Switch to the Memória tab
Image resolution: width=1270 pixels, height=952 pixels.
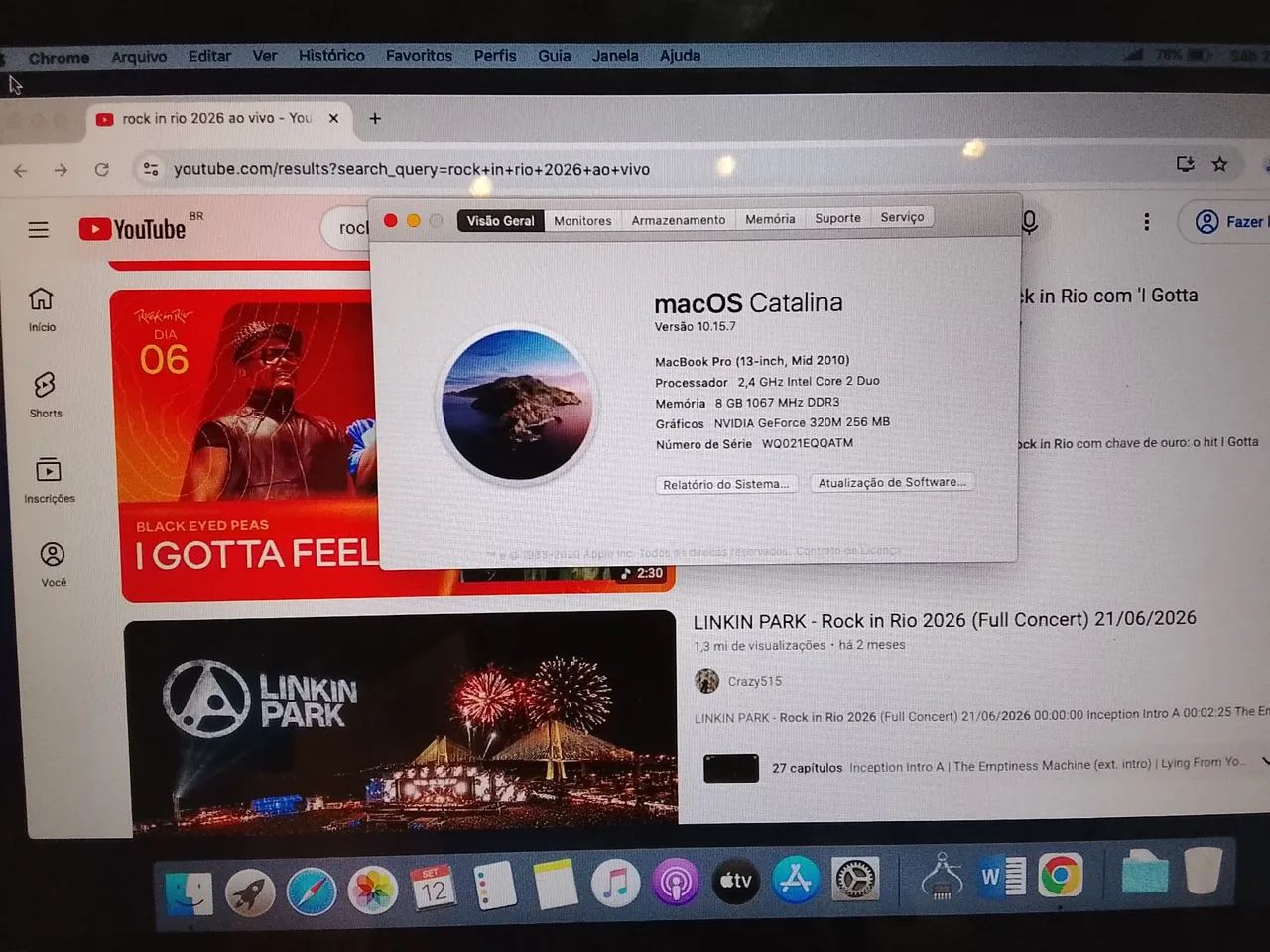click(x=770, y=219)
